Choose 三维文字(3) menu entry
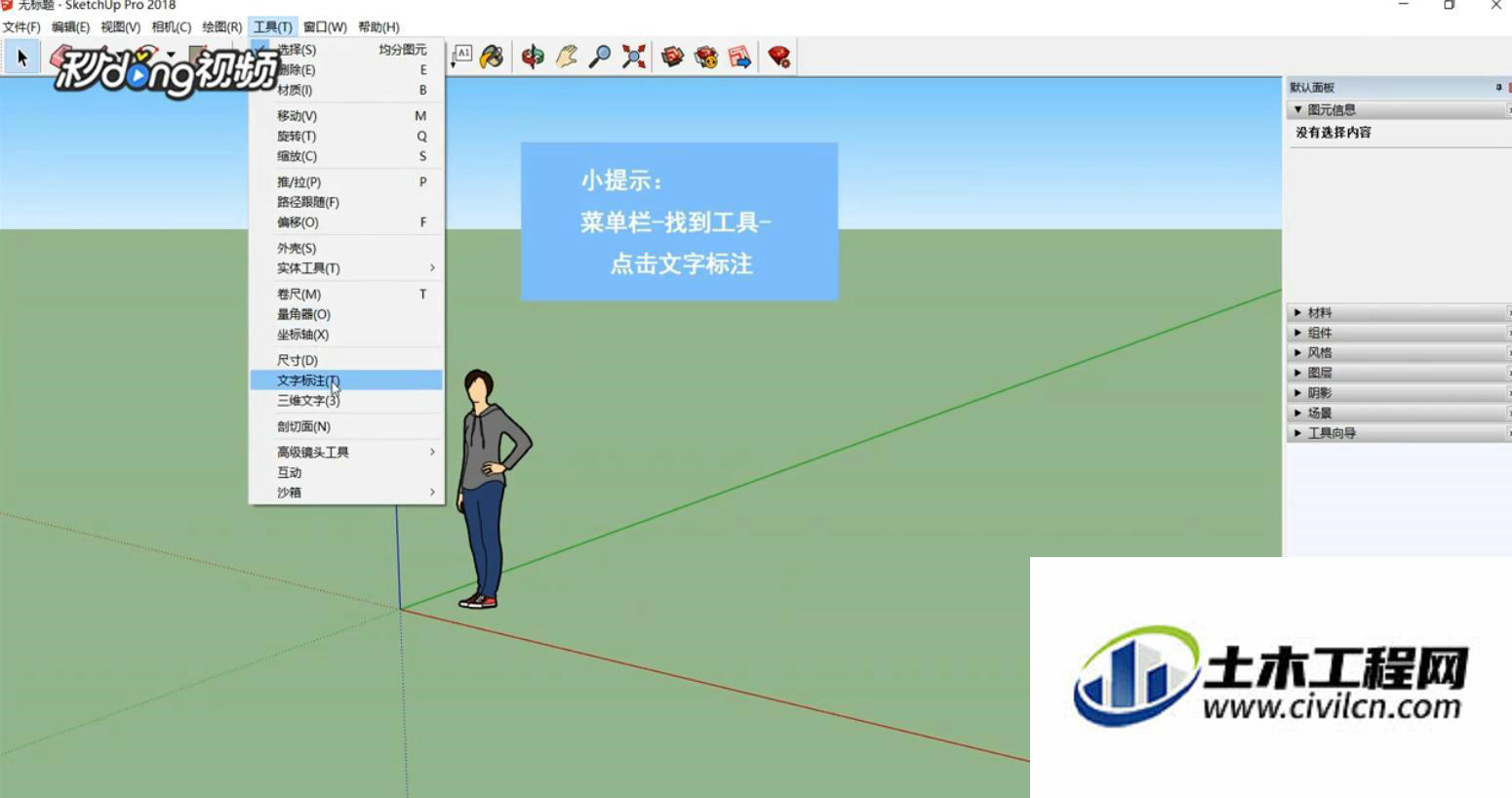1512x798 pixels. coord(346,401)
